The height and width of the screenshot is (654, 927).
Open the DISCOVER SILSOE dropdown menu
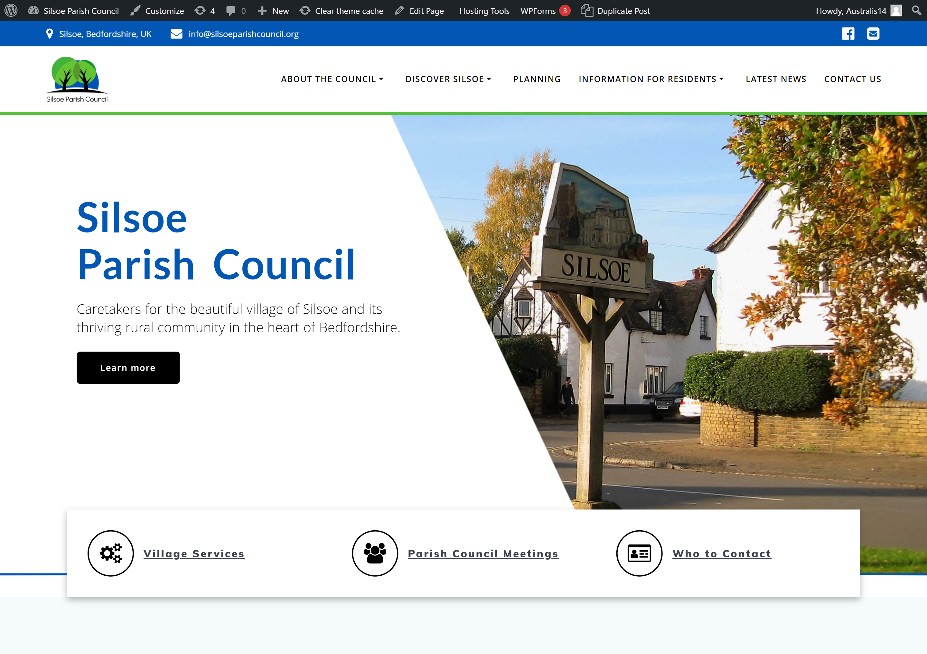tap(447, 79)
